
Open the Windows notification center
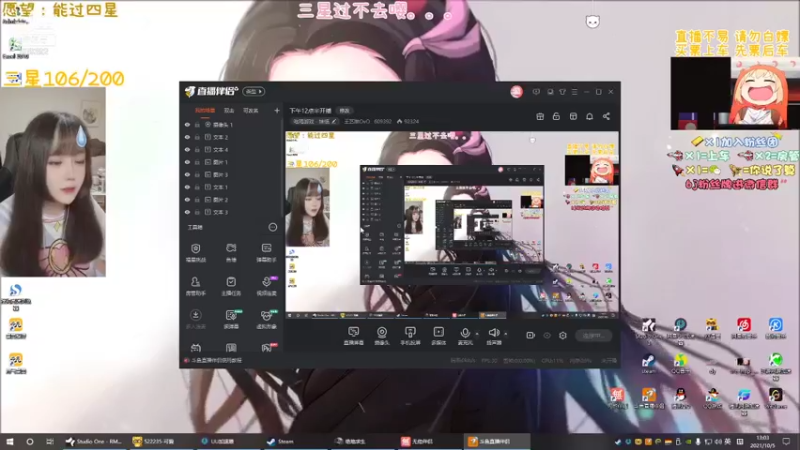point(786,441)
